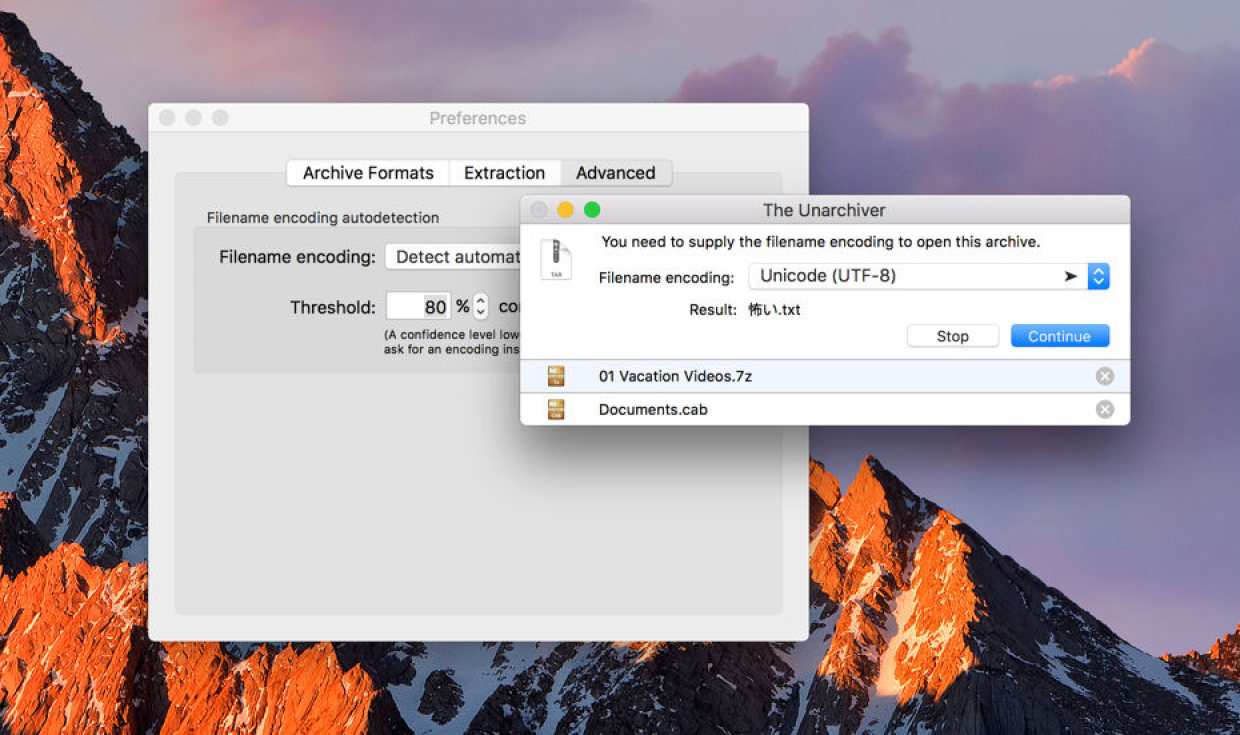The width and height of the screenshot is (1240, 735).
Task: Click the Stop button
Action: coord(953,336)
